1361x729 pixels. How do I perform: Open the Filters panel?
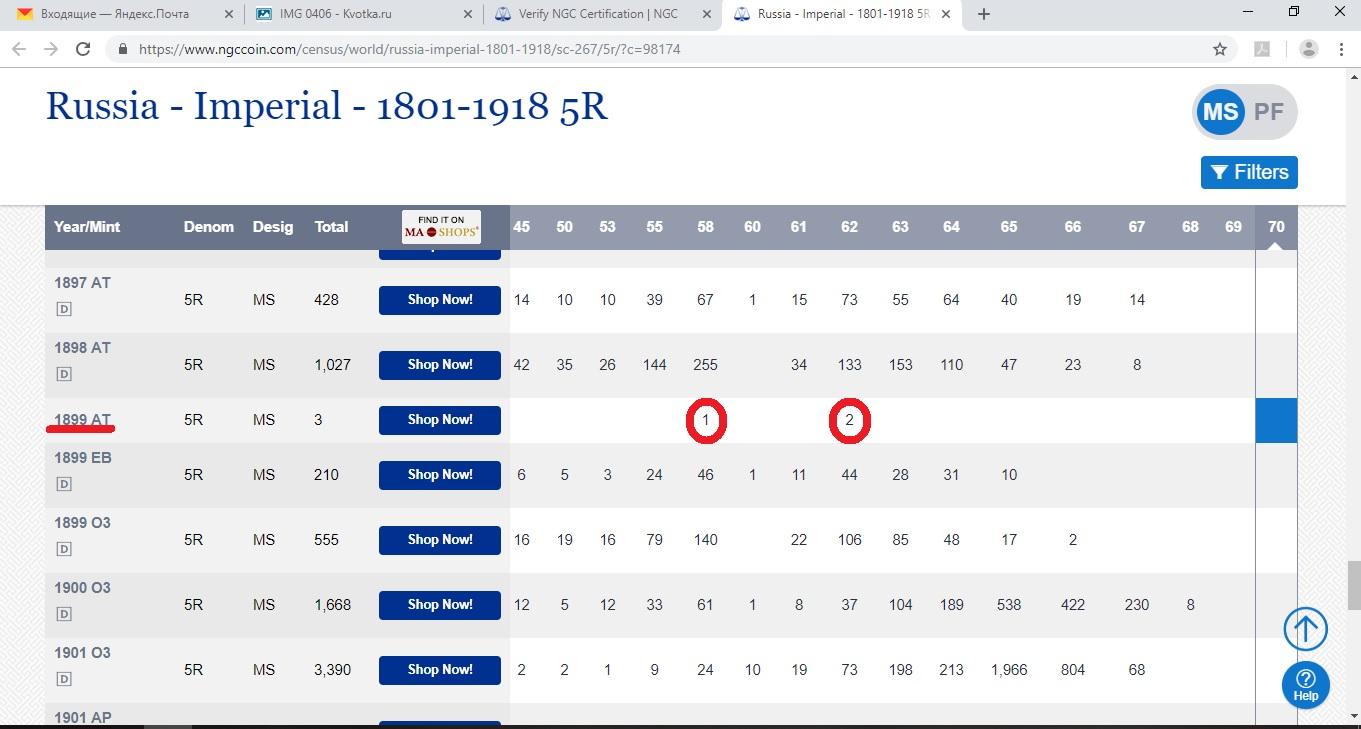point(1249,172)
